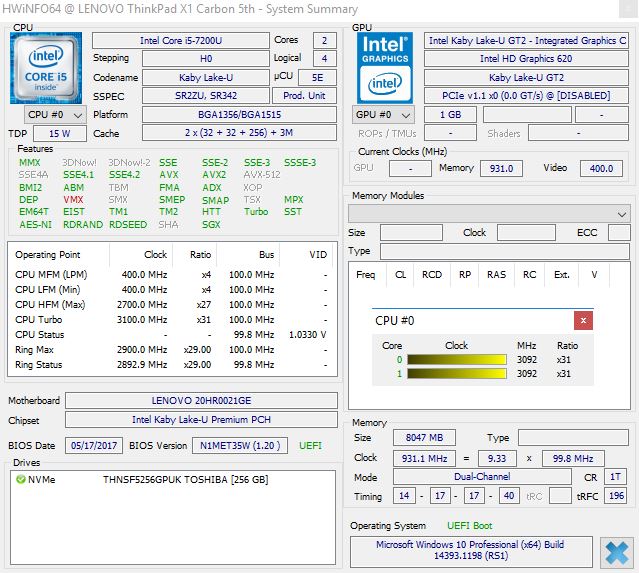Click the green NVMe drive status icon
This screenshot has height=573, width=639.
(21, 480)
